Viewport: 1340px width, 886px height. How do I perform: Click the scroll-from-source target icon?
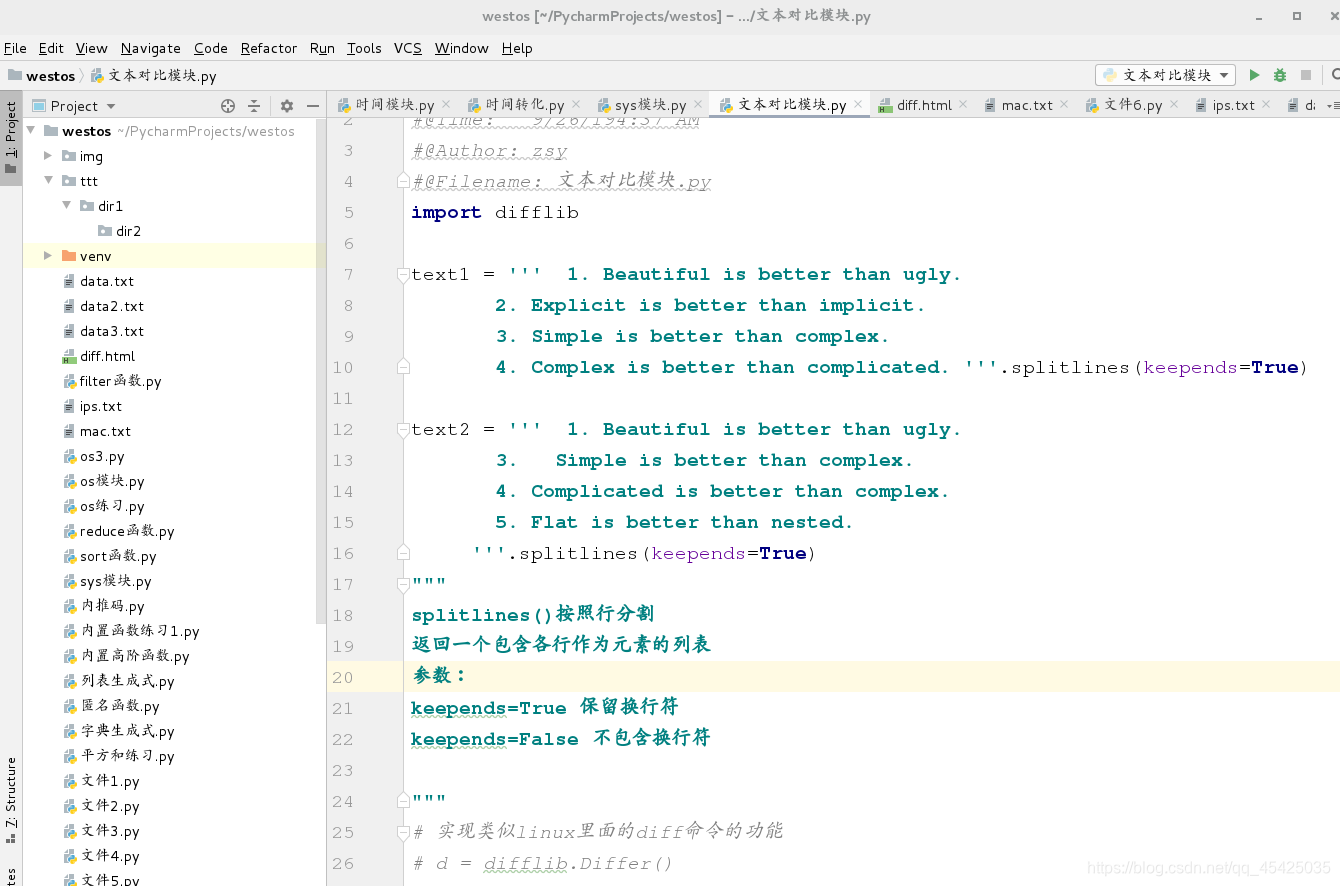click(x=228, y=106)
